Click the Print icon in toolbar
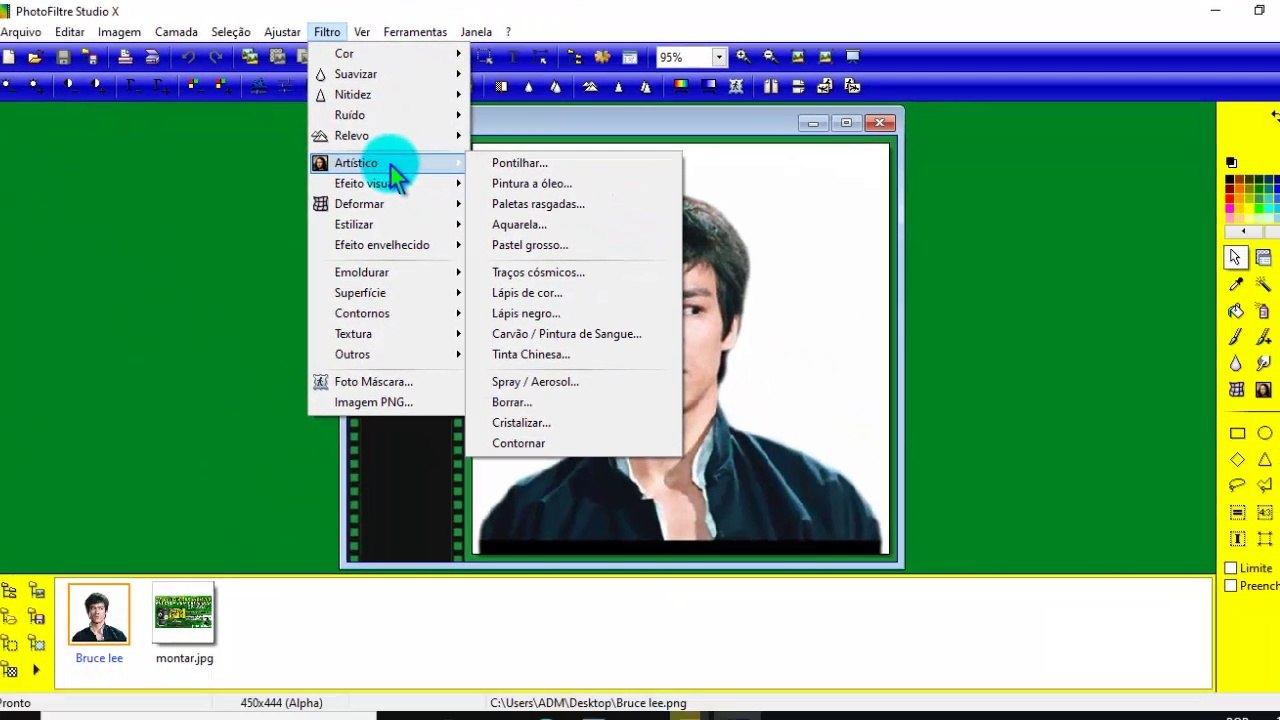1280x720 pixels. (x=125, y=57)
